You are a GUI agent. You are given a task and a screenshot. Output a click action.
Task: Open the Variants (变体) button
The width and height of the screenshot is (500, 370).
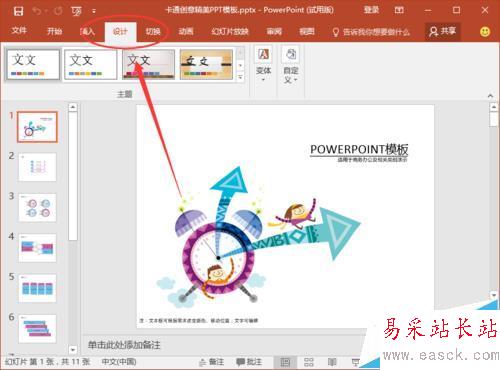coord(263,65)
